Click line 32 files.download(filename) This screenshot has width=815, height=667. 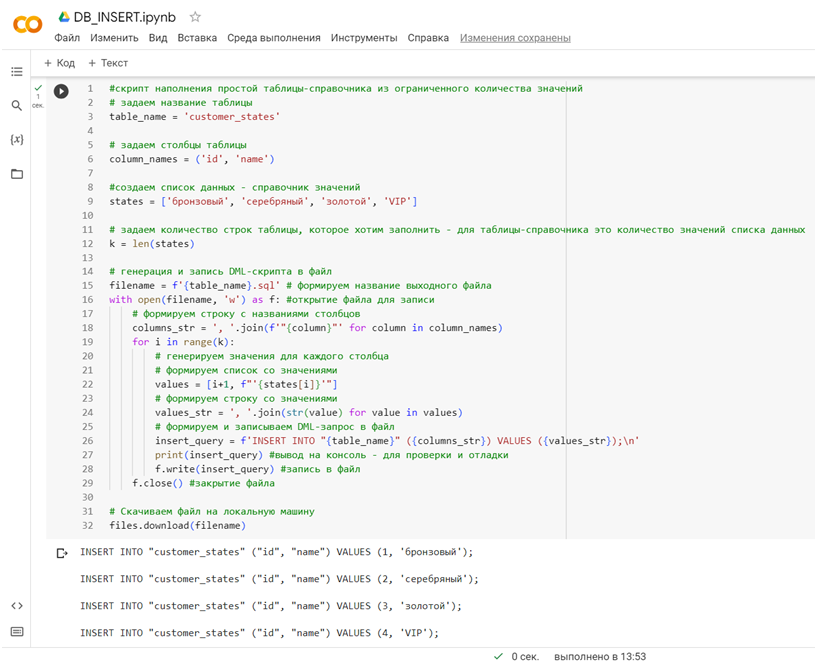point(177,526)
